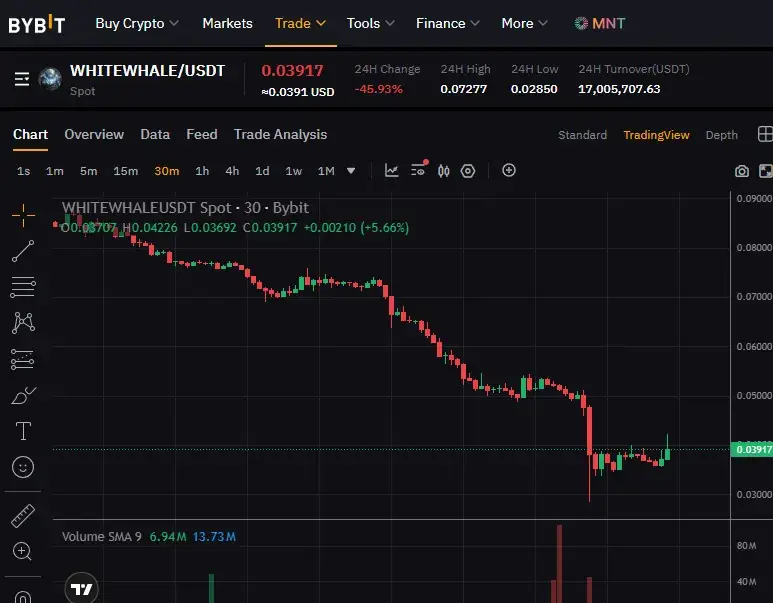Click the MNT token icon
773x603 pixels.
pyautogui.click(x=581, y=23)
